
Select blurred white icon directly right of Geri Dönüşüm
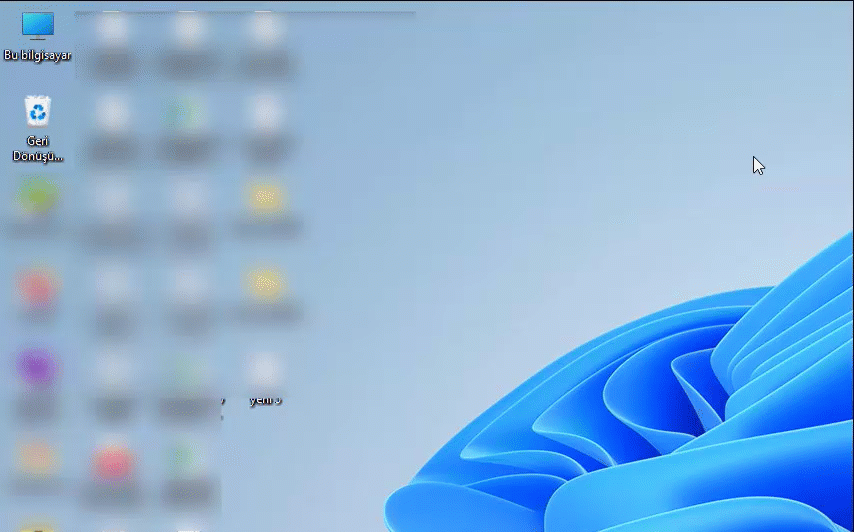[113, 113]
